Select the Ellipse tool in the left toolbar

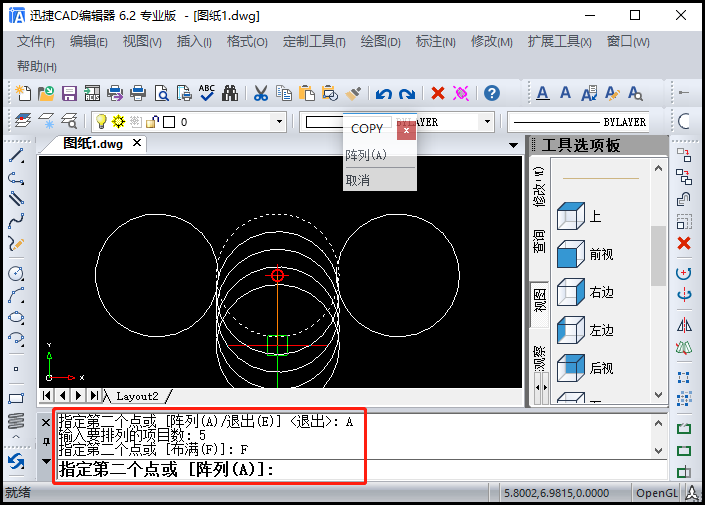tap(16, 317)
